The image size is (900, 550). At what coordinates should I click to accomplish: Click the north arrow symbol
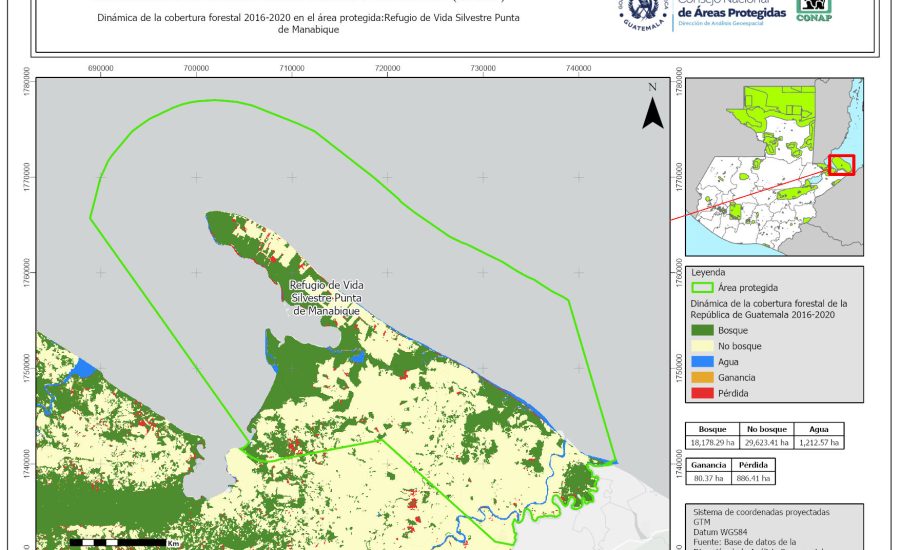click(x=652, y=108)
